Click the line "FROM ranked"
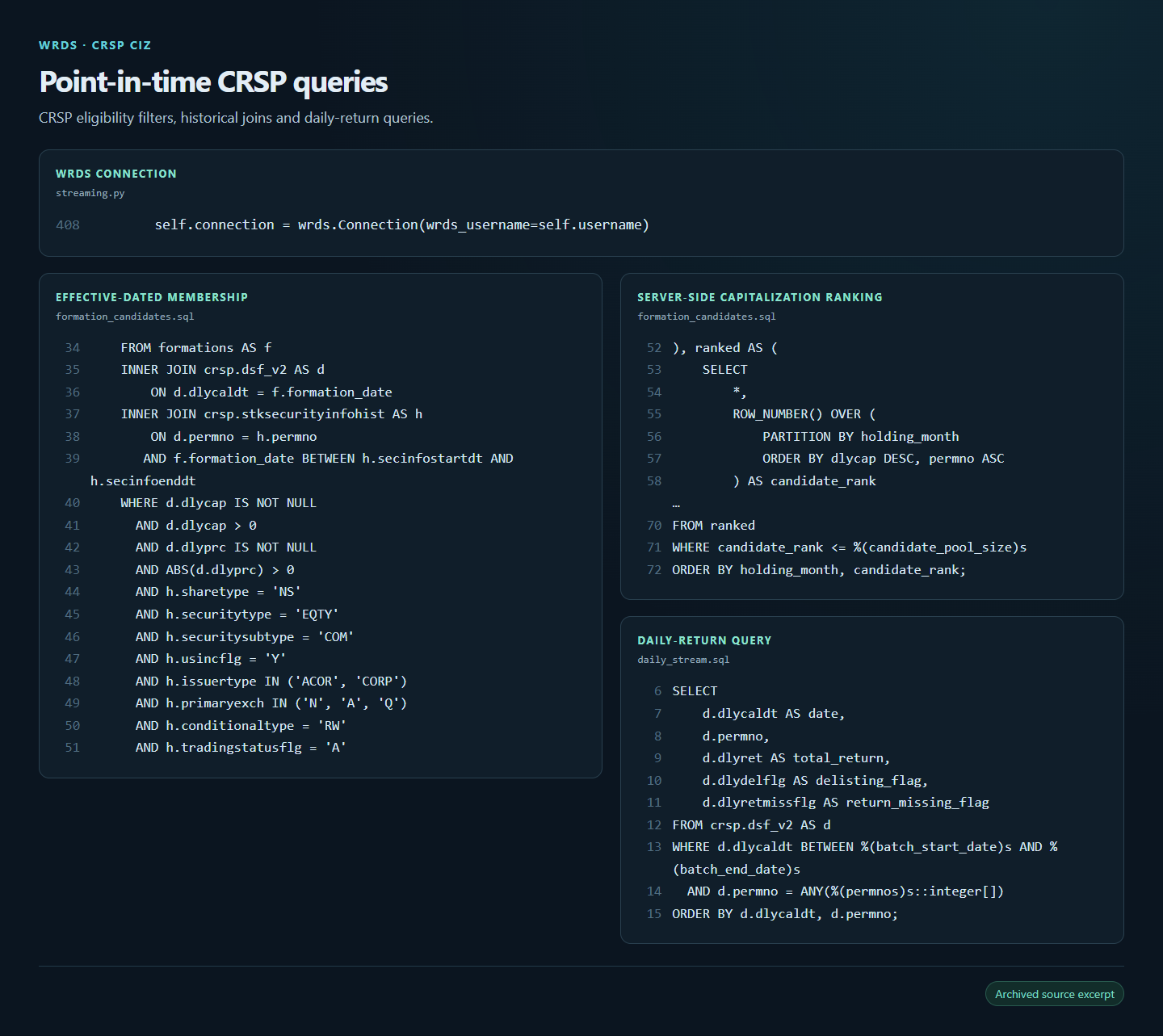This screenshot has height=1036, width=1163. 714,525
